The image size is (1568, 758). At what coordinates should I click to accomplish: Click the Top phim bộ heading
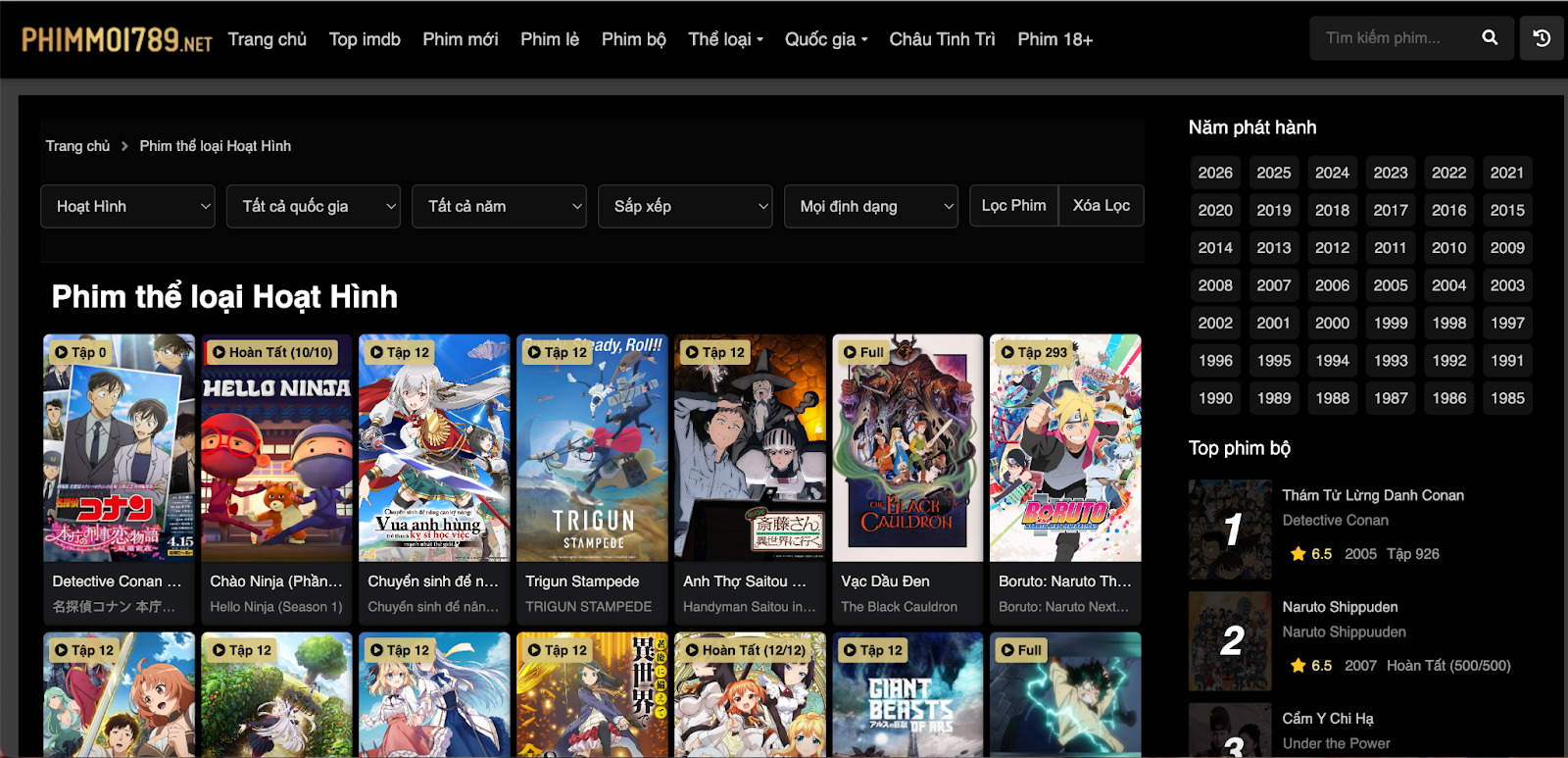coord(1240,448)
